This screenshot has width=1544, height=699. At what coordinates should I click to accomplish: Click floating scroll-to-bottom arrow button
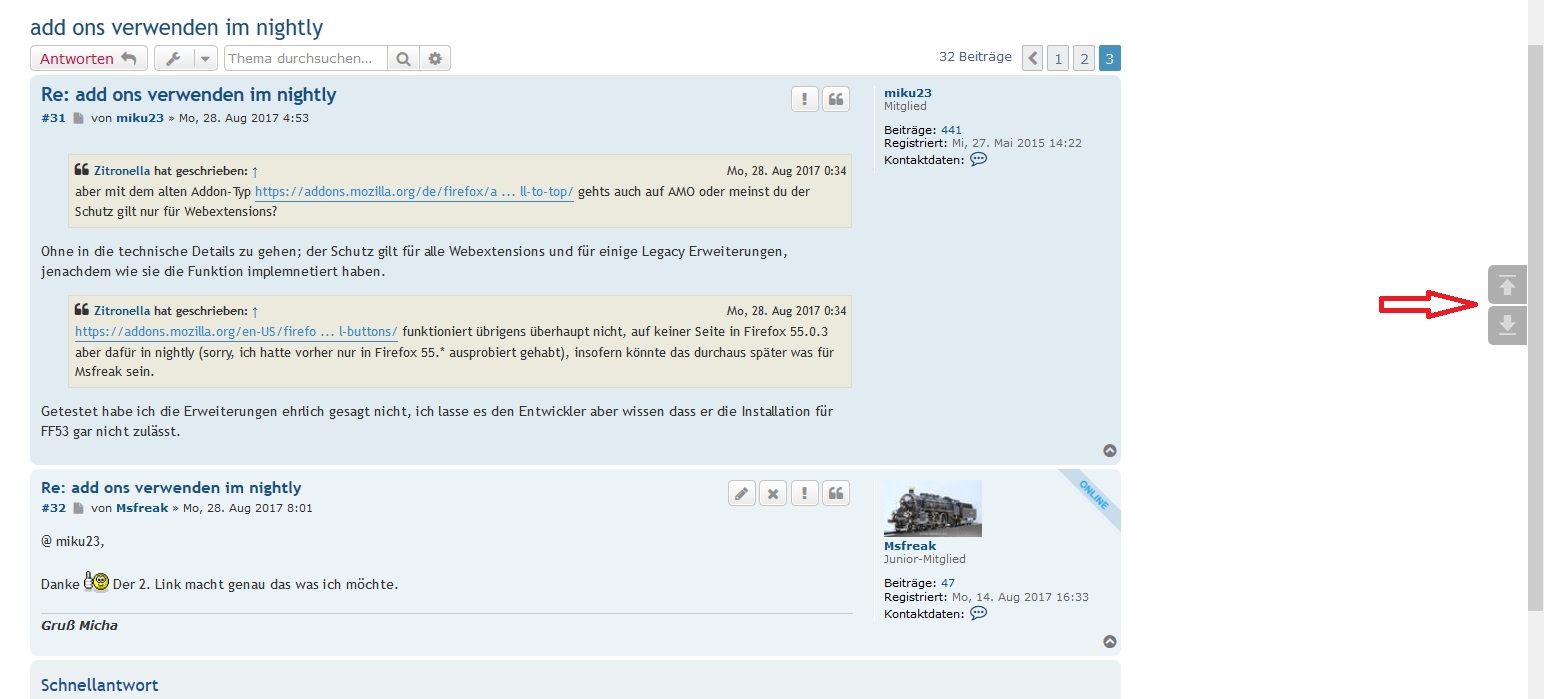pos(1507,326)
